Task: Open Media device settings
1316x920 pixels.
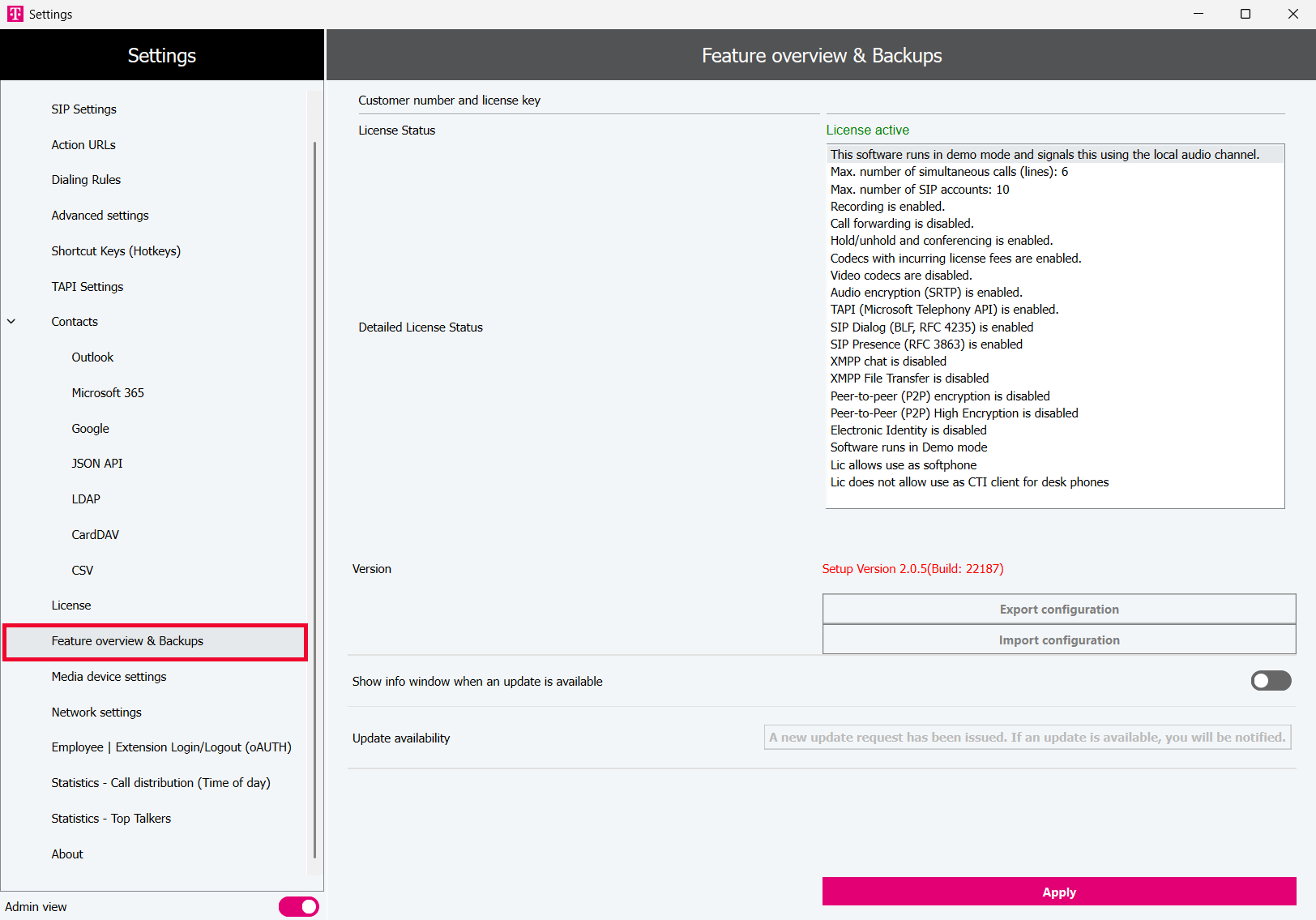Action: [109, 677]
